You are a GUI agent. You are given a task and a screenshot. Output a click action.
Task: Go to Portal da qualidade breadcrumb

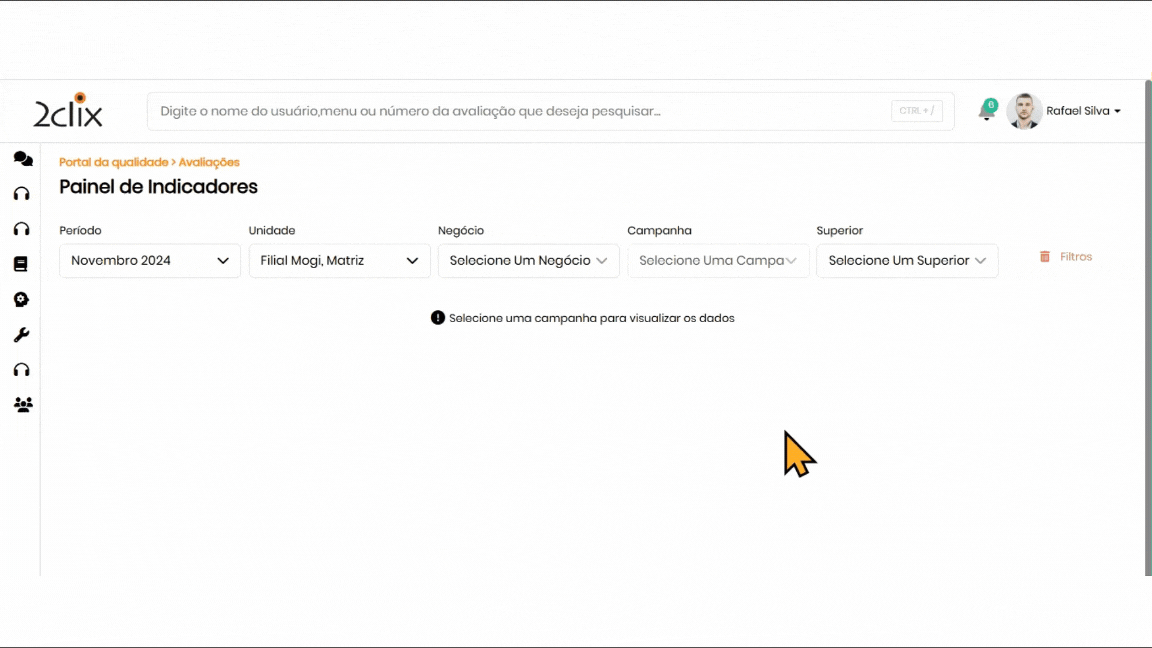click(113, 162)
